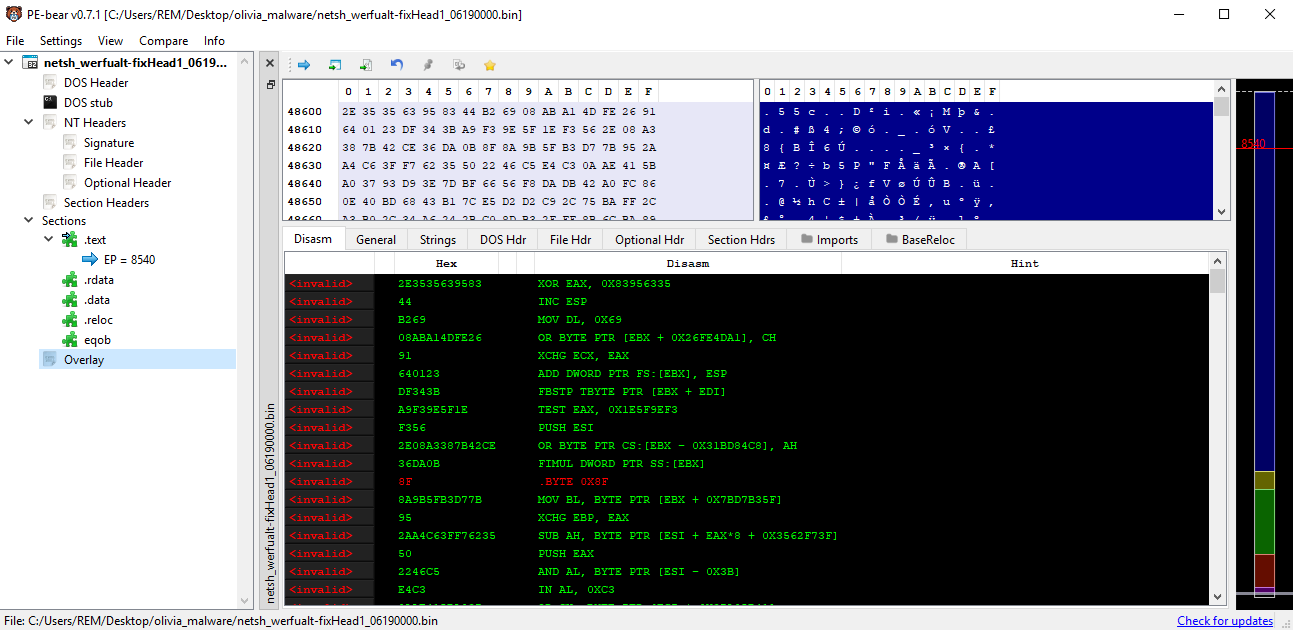This screenshot has width=1293, height=630.
Task: Select the DOS stub terminal icon
Action: [x=50, y=102]
